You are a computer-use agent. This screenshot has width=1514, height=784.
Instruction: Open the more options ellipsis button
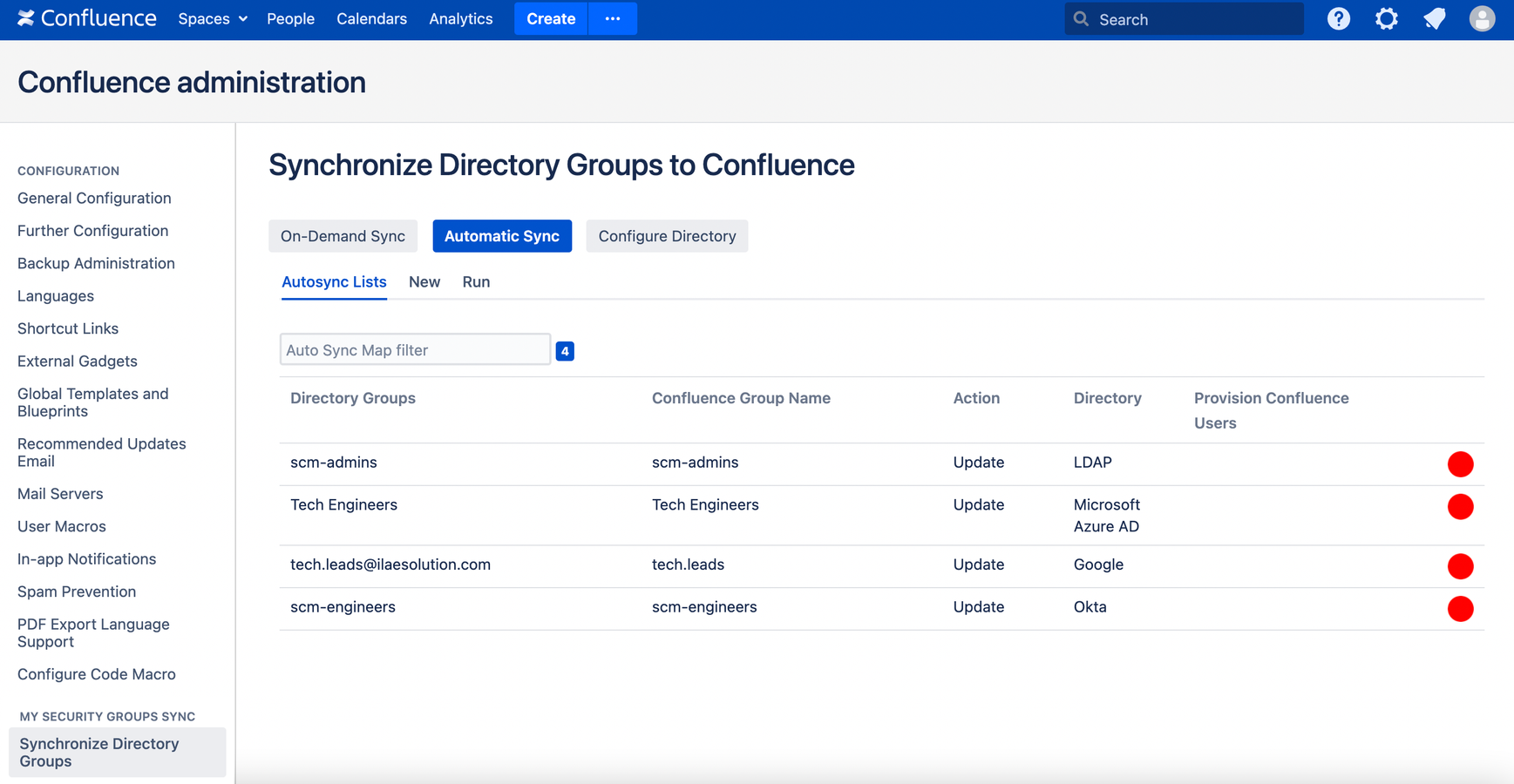(x=613, y=18)
